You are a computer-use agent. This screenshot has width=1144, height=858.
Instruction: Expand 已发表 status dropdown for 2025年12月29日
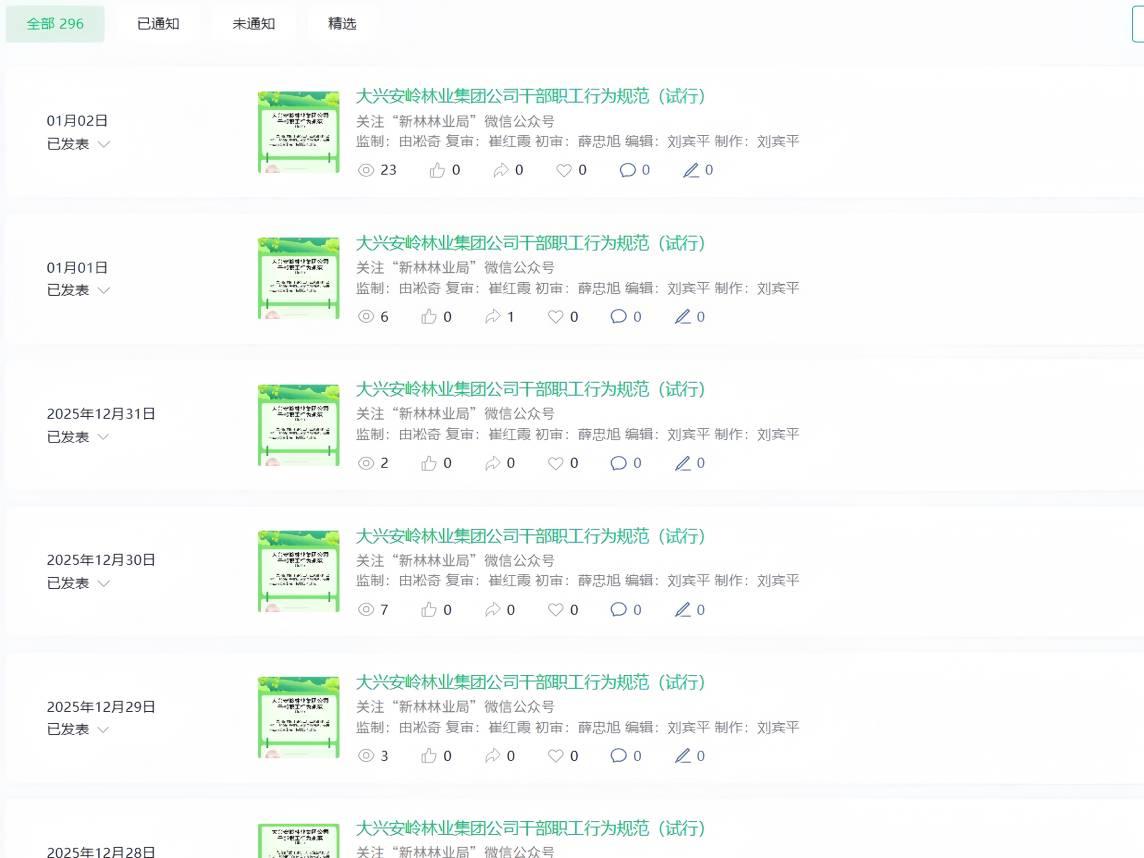(103, 730)
